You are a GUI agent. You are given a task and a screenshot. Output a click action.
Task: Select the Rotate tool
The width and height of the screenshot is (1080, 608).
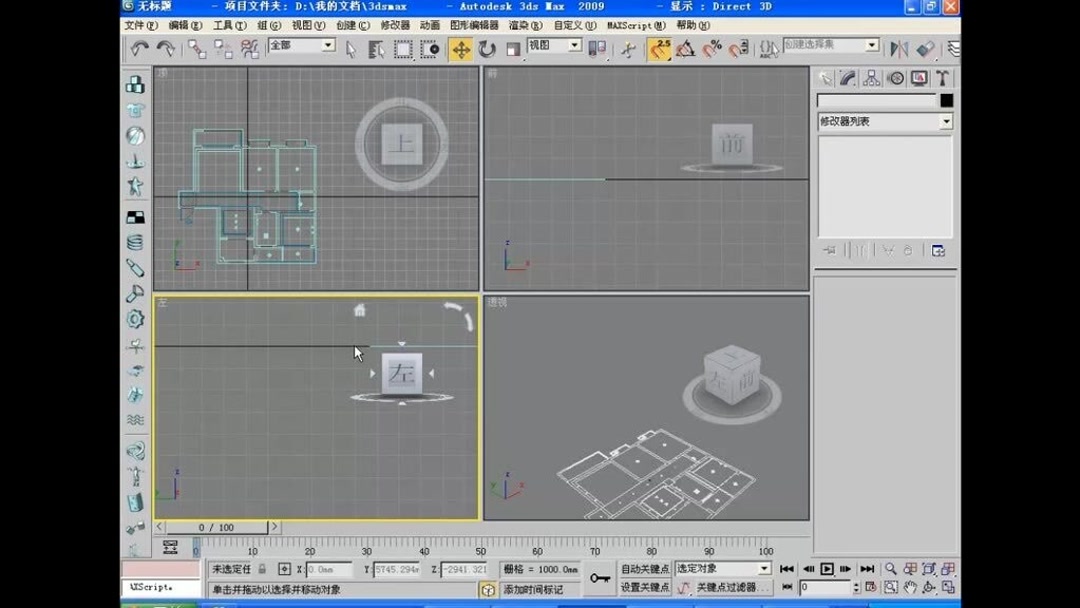click(487, 47)
